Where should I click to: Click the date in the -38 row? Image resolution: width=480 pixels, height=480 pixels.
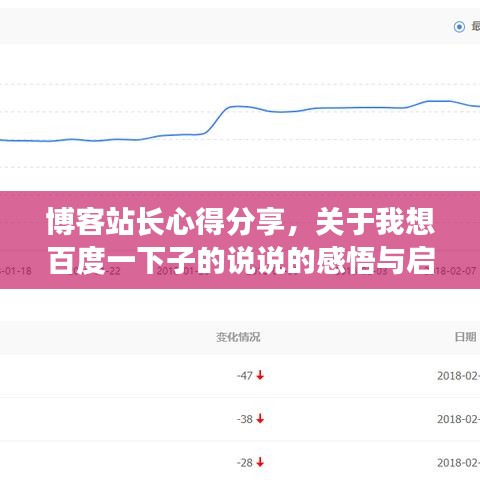(459, 419)
